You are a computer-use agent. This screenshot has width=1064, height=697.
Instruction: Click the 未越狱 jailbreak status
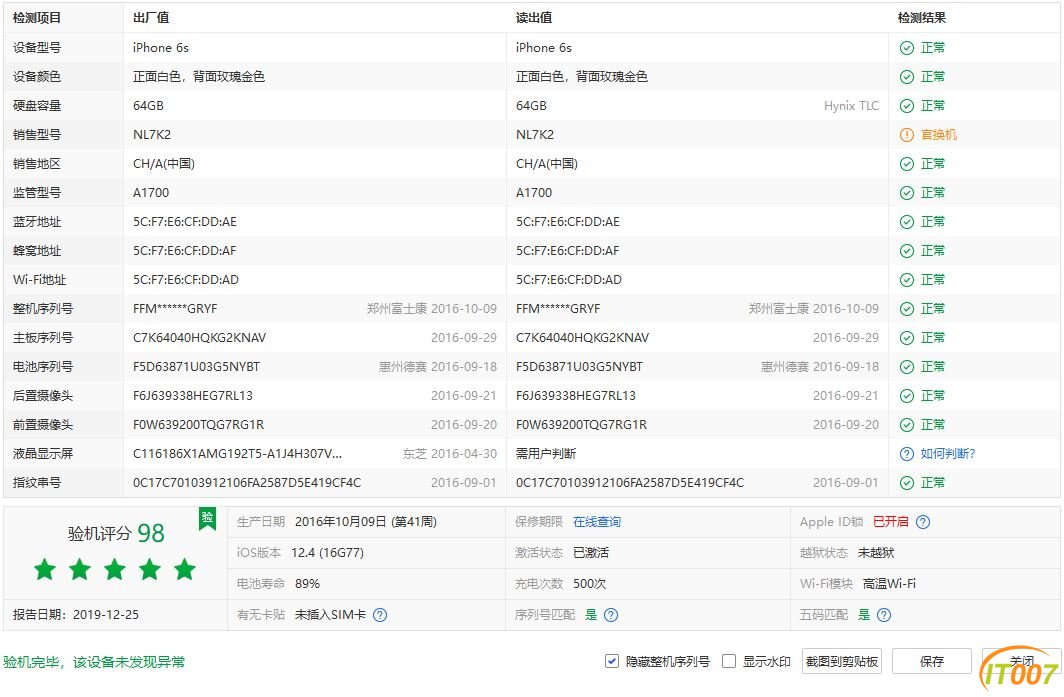[875, 553]
